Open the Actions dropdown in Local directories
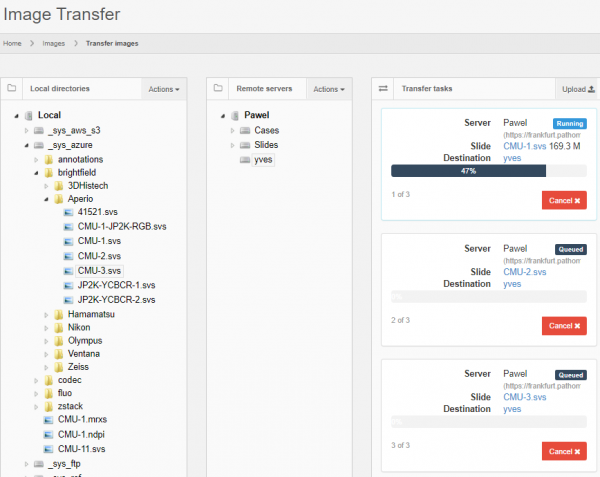This screenshot has height=477, width=600. (164, 89)
